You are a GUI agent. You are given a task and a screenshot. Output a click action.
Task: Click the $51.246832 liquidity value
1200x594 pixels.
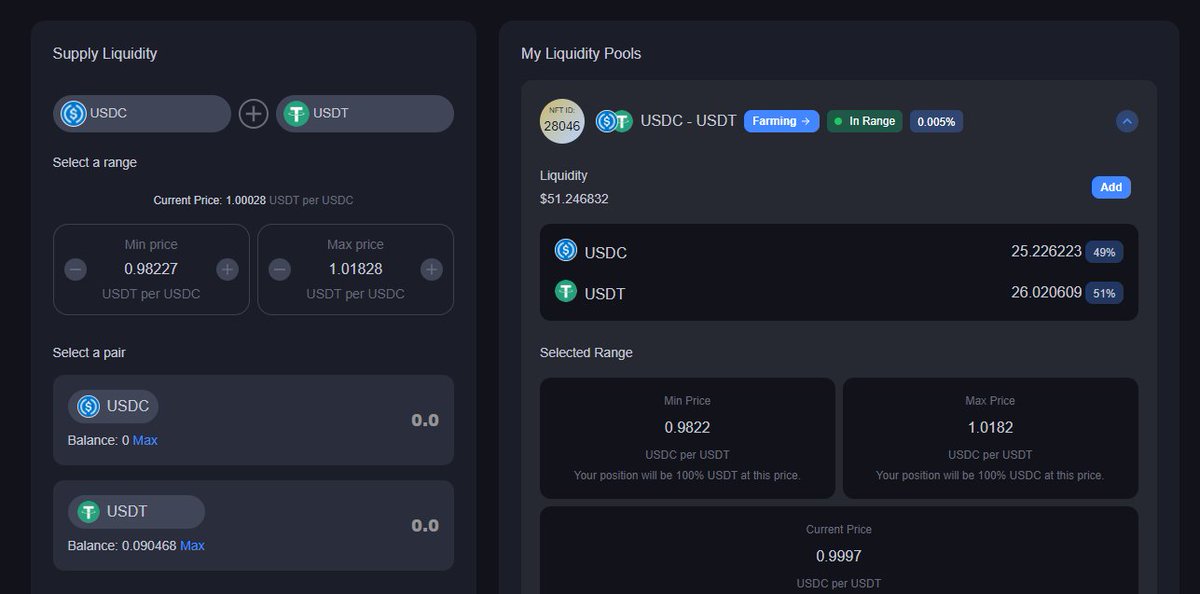[574, 199]
